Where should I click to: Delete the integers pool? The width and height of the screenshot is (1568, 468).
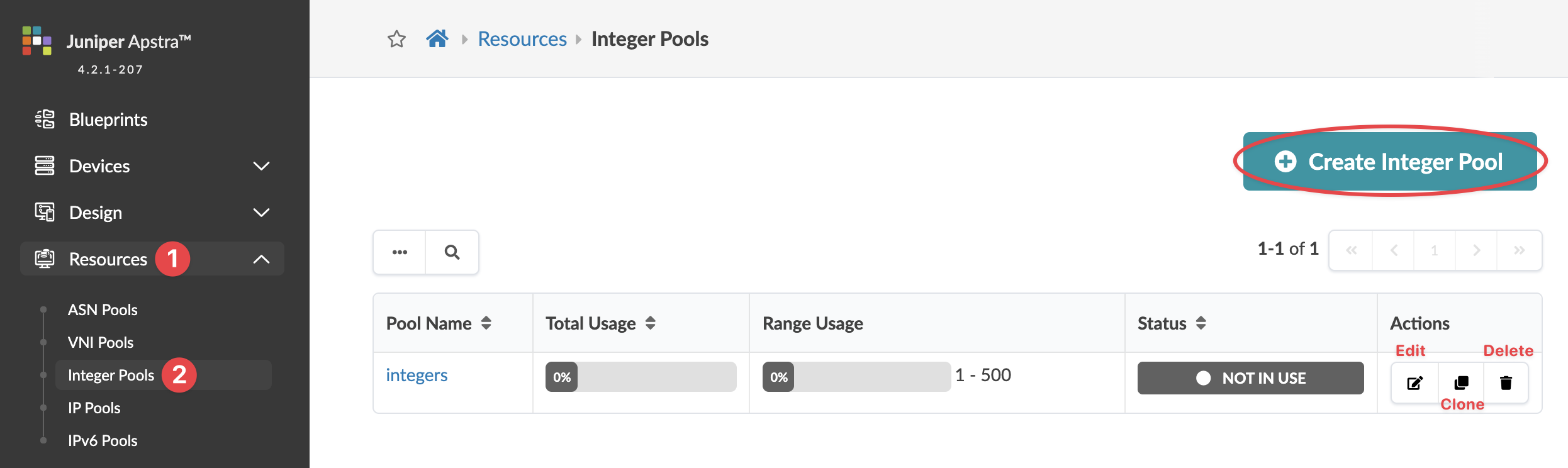[1506, 382]
